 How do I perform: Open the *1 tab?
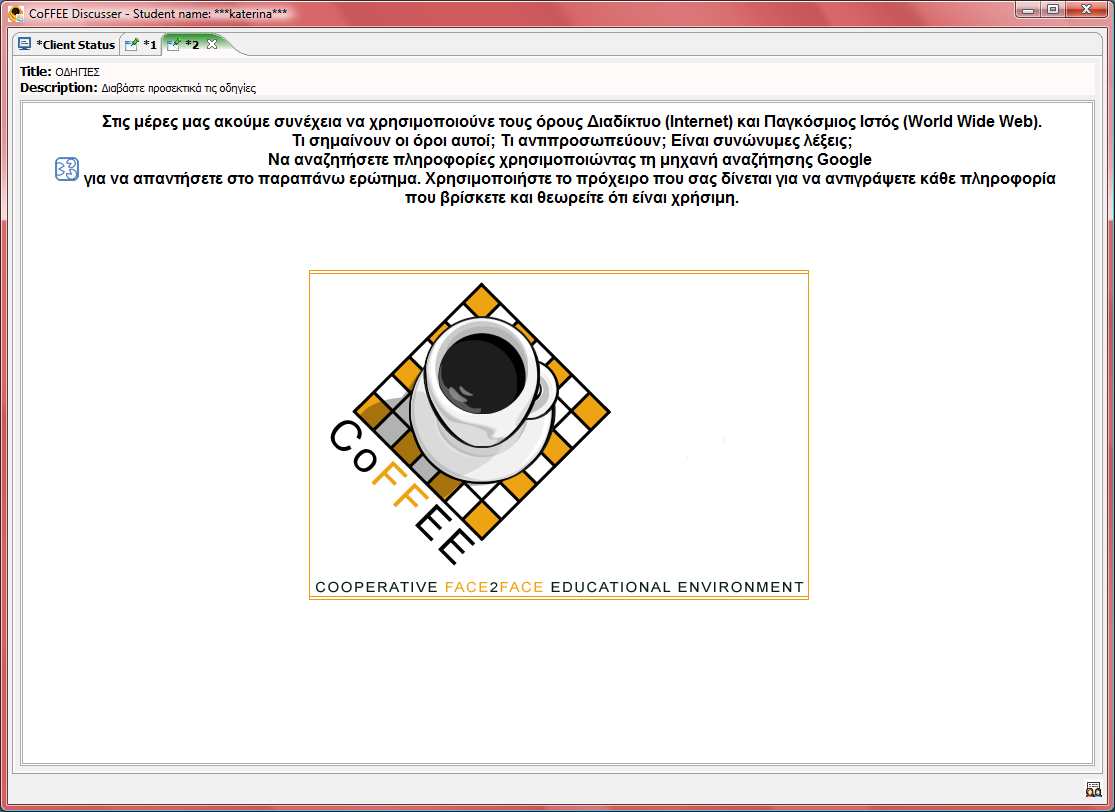[141, 45]
